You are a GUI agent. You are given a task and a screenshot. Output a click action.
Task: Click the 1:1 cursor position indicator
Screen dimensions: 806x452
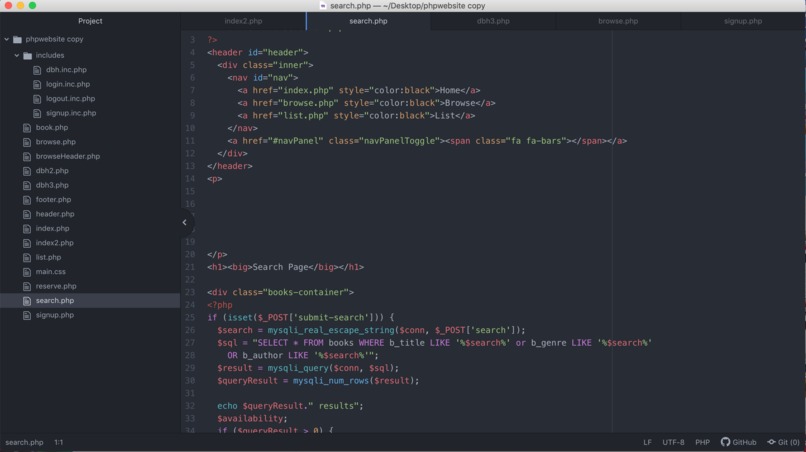click(x=59, y=442)
